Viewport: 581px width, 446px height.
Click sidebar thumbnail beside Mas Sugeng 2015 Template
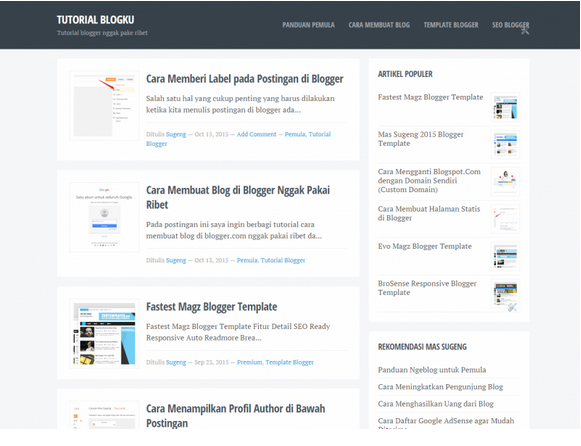click(x=505, y=144)
